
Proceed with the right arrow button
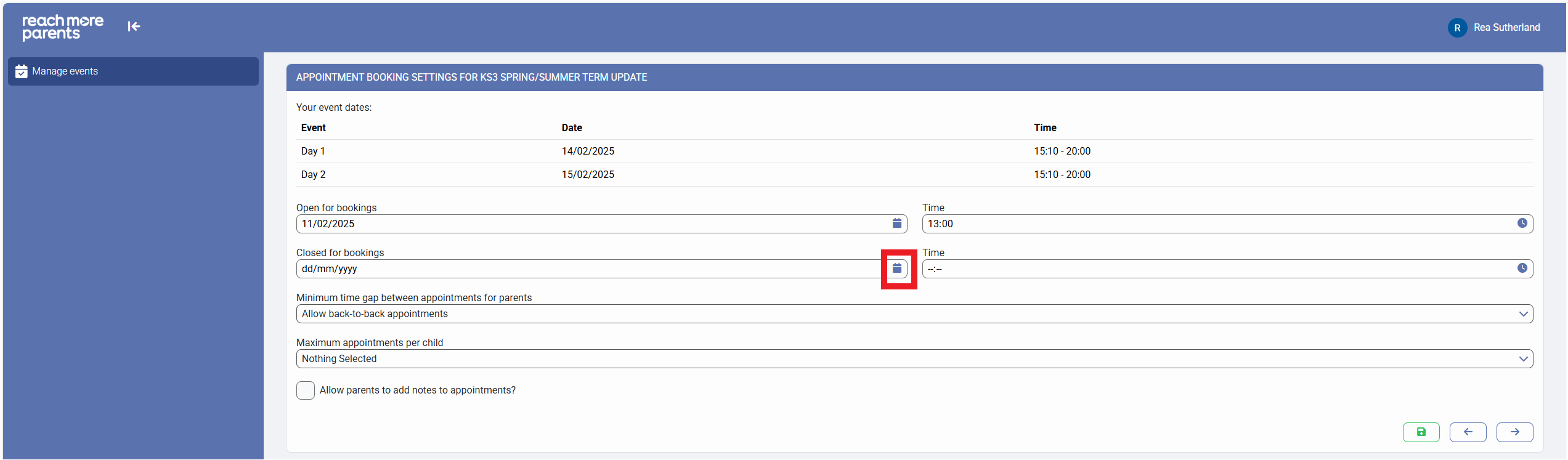click(1514, 432)
